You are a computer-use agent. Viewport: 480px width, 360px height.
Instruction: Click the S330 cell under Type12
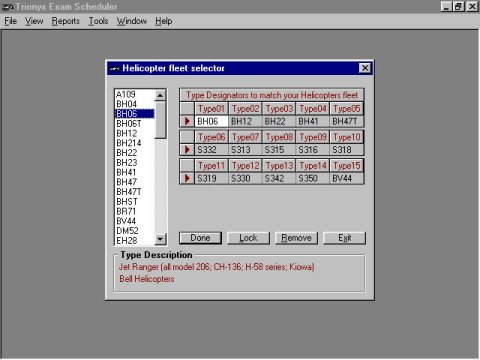tap(245, 178)
